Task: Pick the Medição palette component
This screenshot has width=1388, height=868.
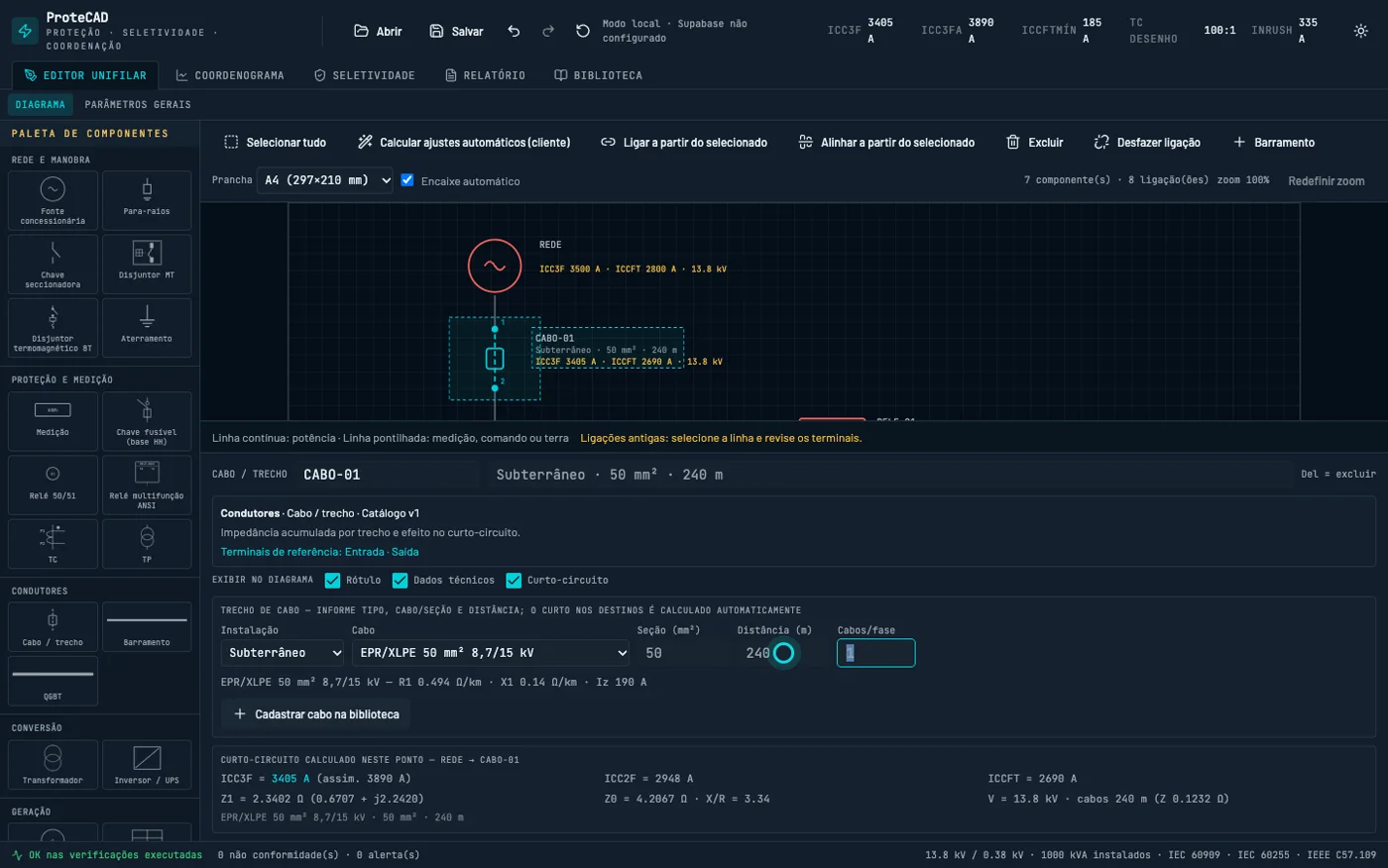Action: 53,421
